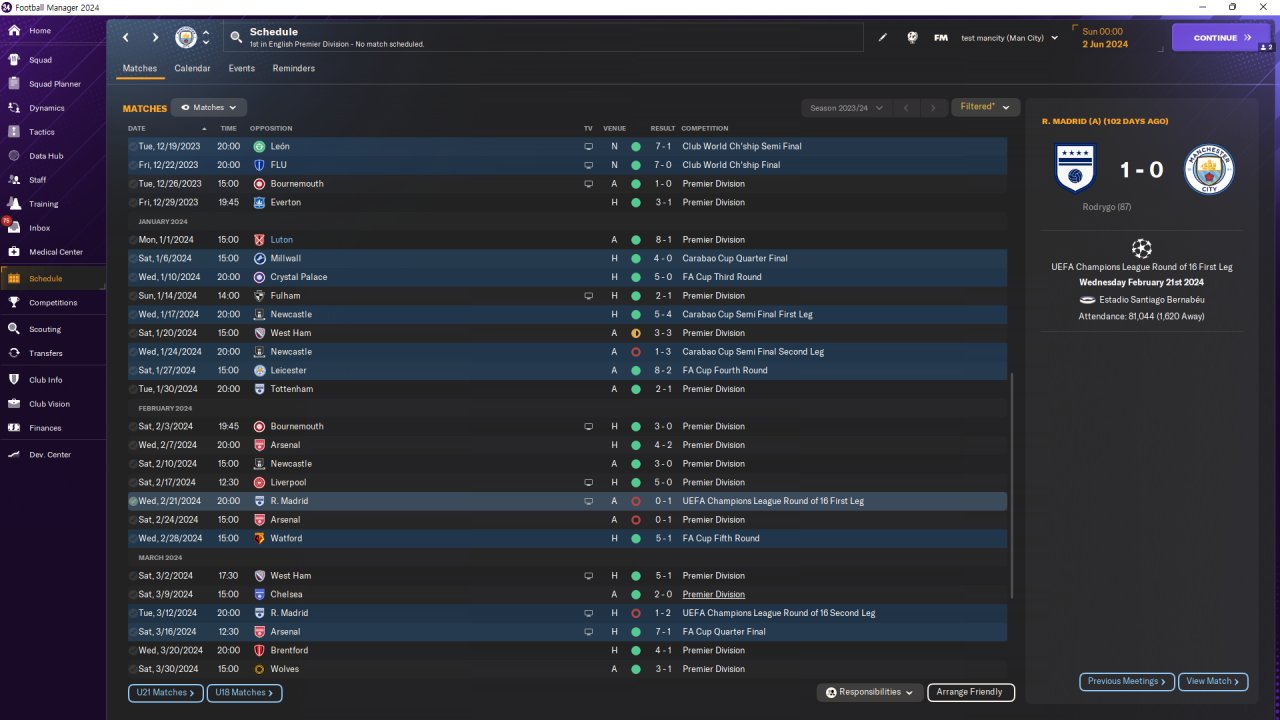Click the Luton team name link
The image size is (1280, 720).
pos(281,240)
